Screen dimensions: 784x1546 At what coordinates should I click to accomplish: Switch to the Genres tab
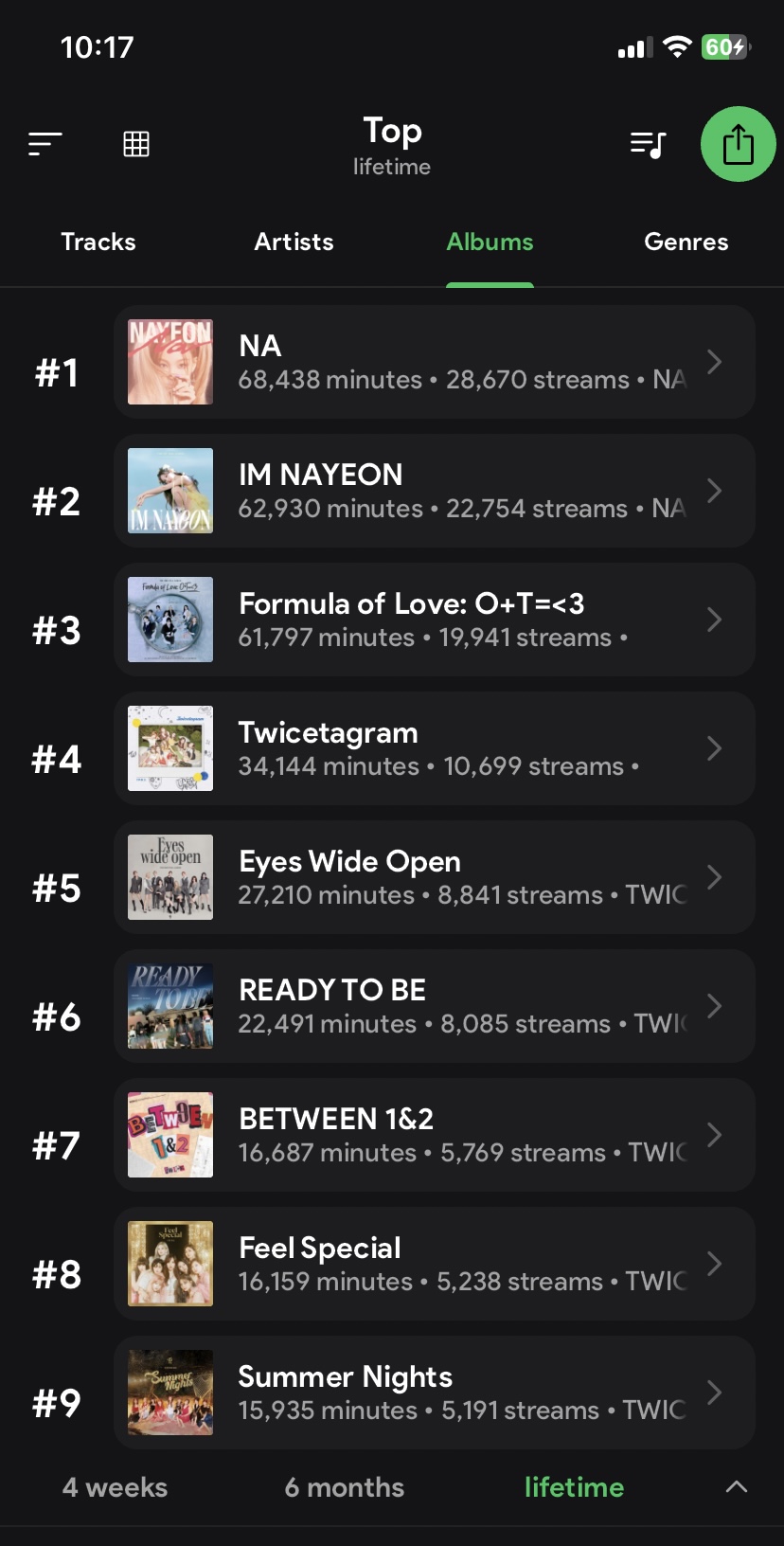[x=686, y=242]
